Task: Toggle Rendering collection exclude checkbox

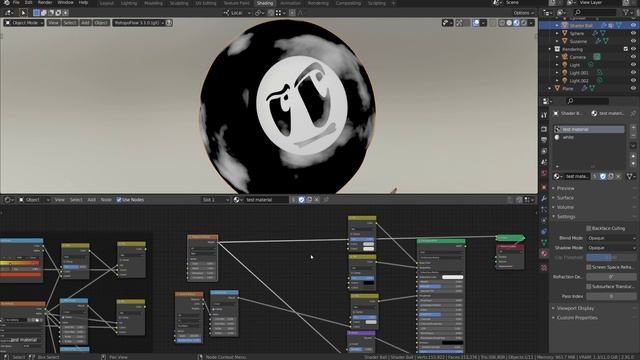Action: coord(626,49)
